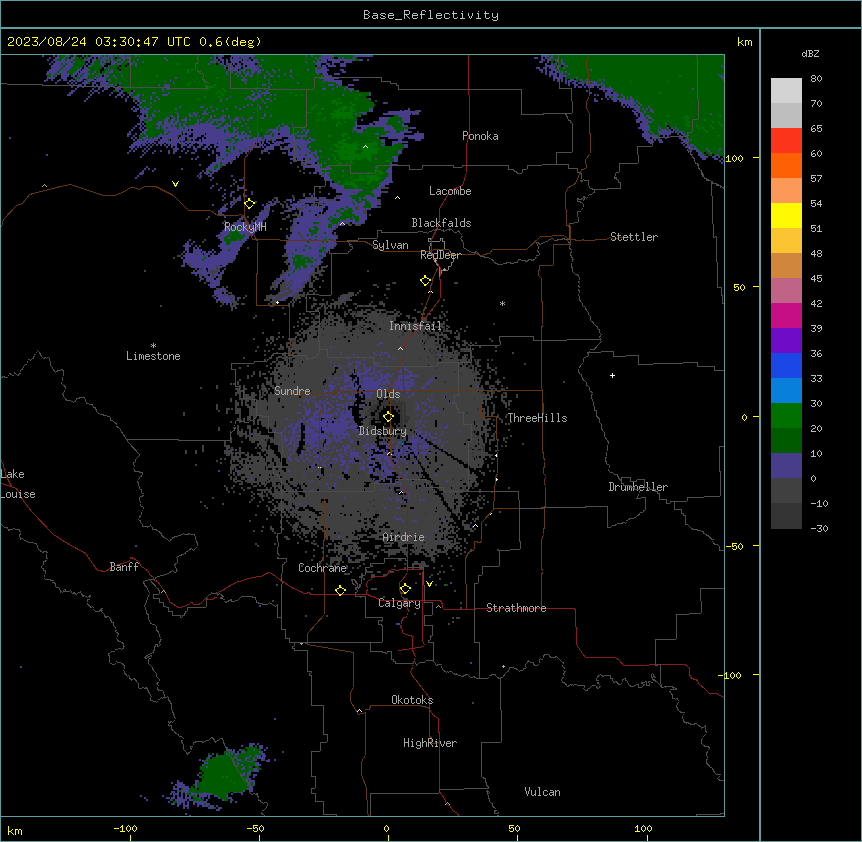Click the Calgary city label
The width and height of the screenshot is (862, 842).
coord(400,603)
